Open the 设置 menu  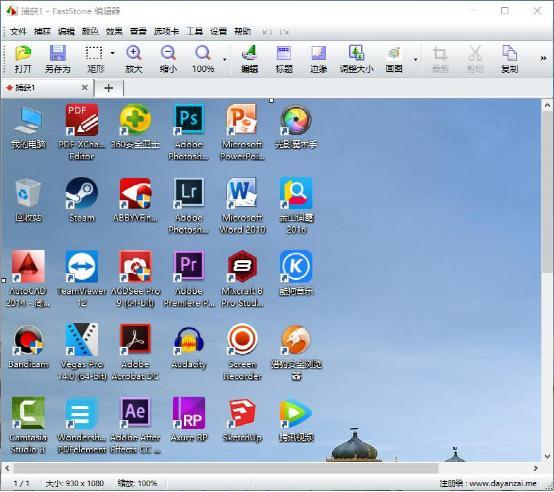pos(218,31)
